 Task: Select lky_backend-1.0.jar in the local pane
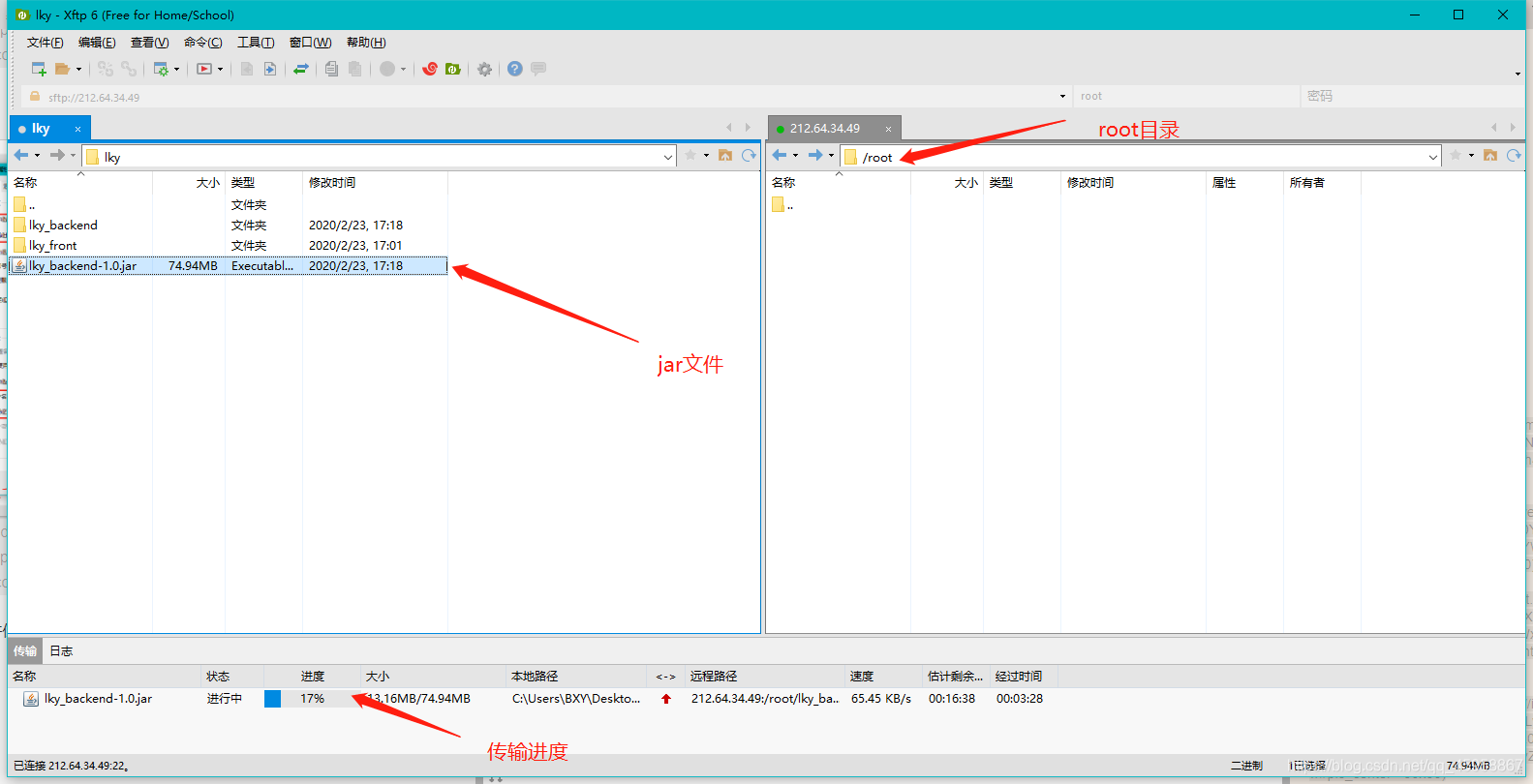pos(229,266)
